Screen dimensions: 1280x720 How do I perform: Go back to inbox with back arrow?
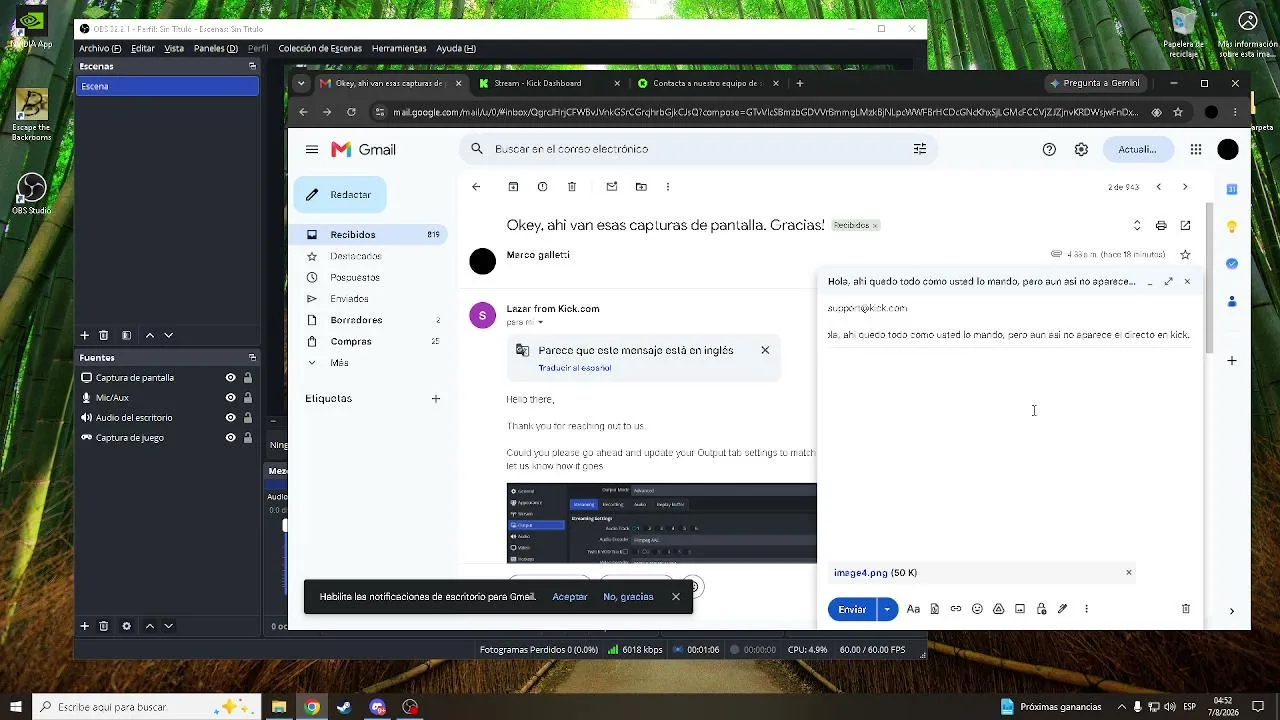tap(476, 187)
